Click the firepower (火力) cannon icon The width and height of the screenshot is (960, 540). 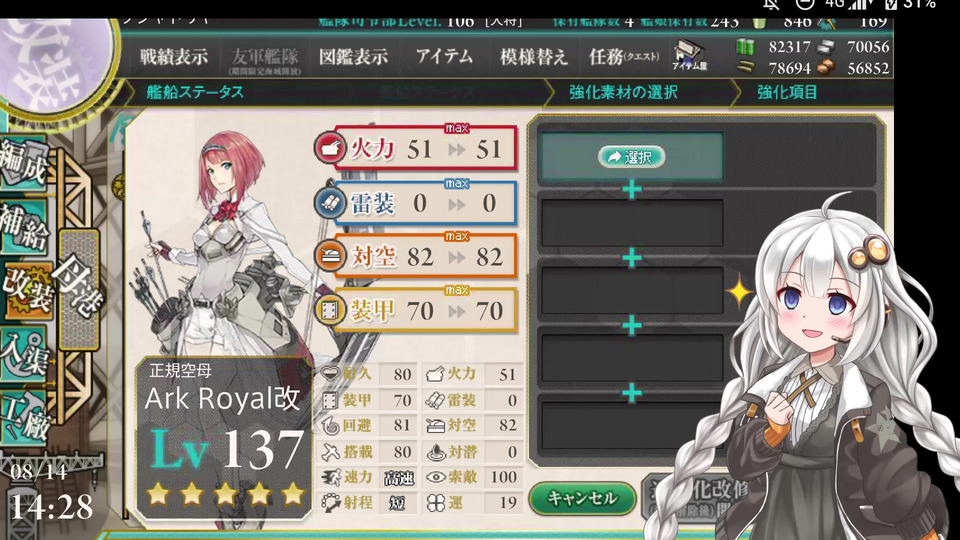331,148
